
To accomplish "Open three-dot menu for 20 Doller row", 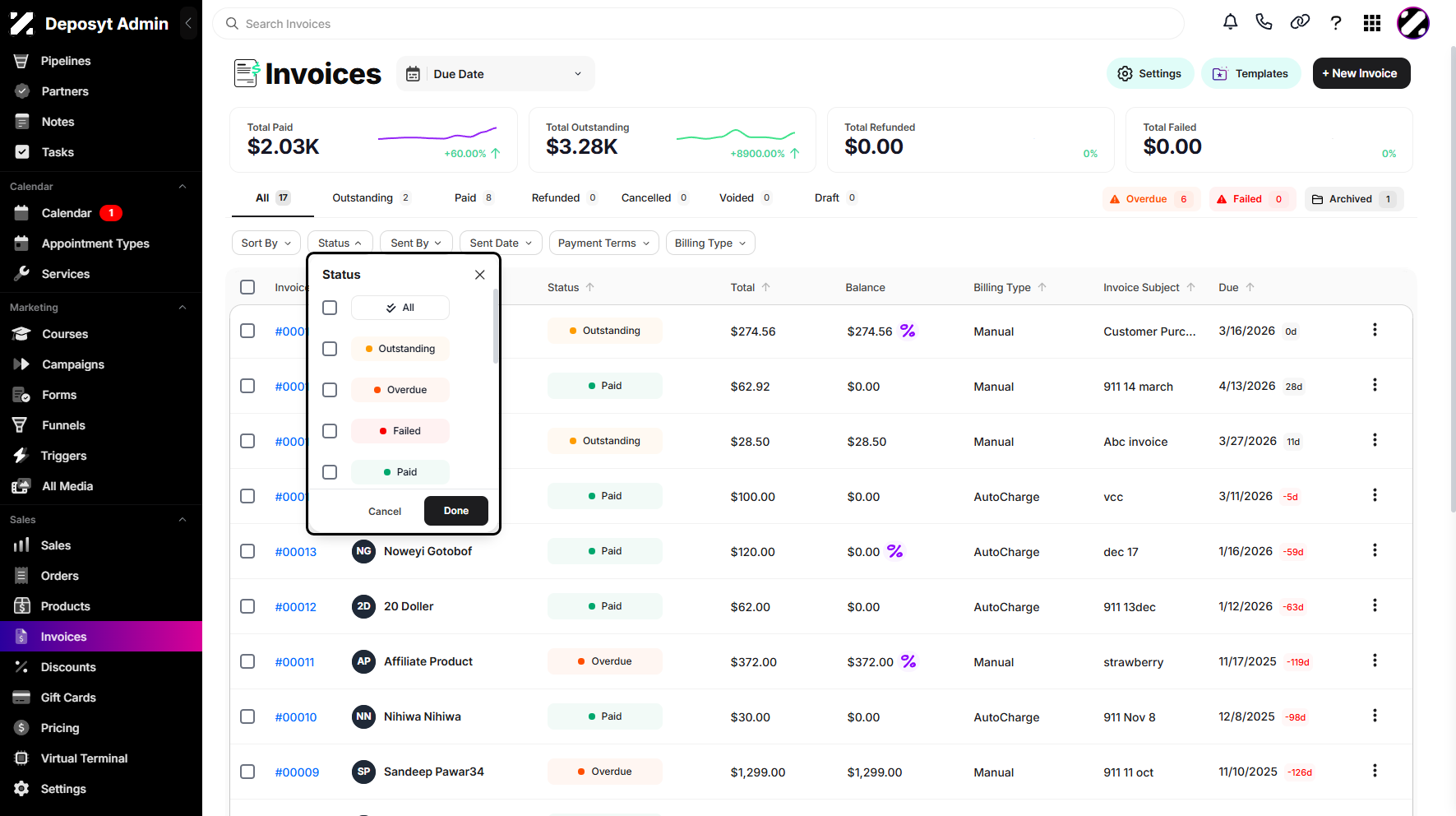I will pos(1375,605).
